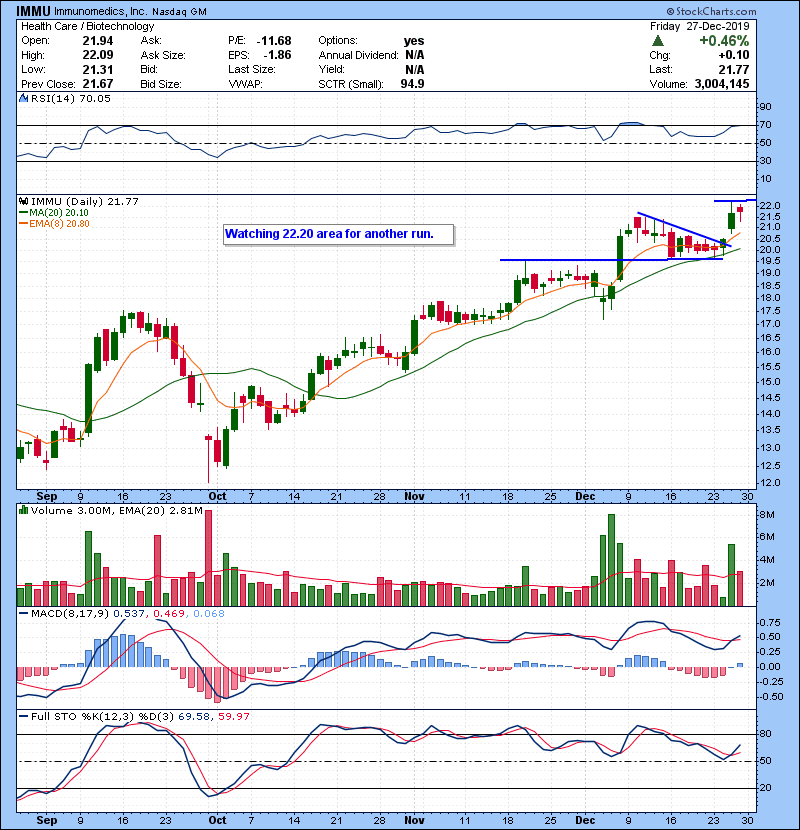
Task: Select the High value 22.09
Action: (x=98, y=55)
